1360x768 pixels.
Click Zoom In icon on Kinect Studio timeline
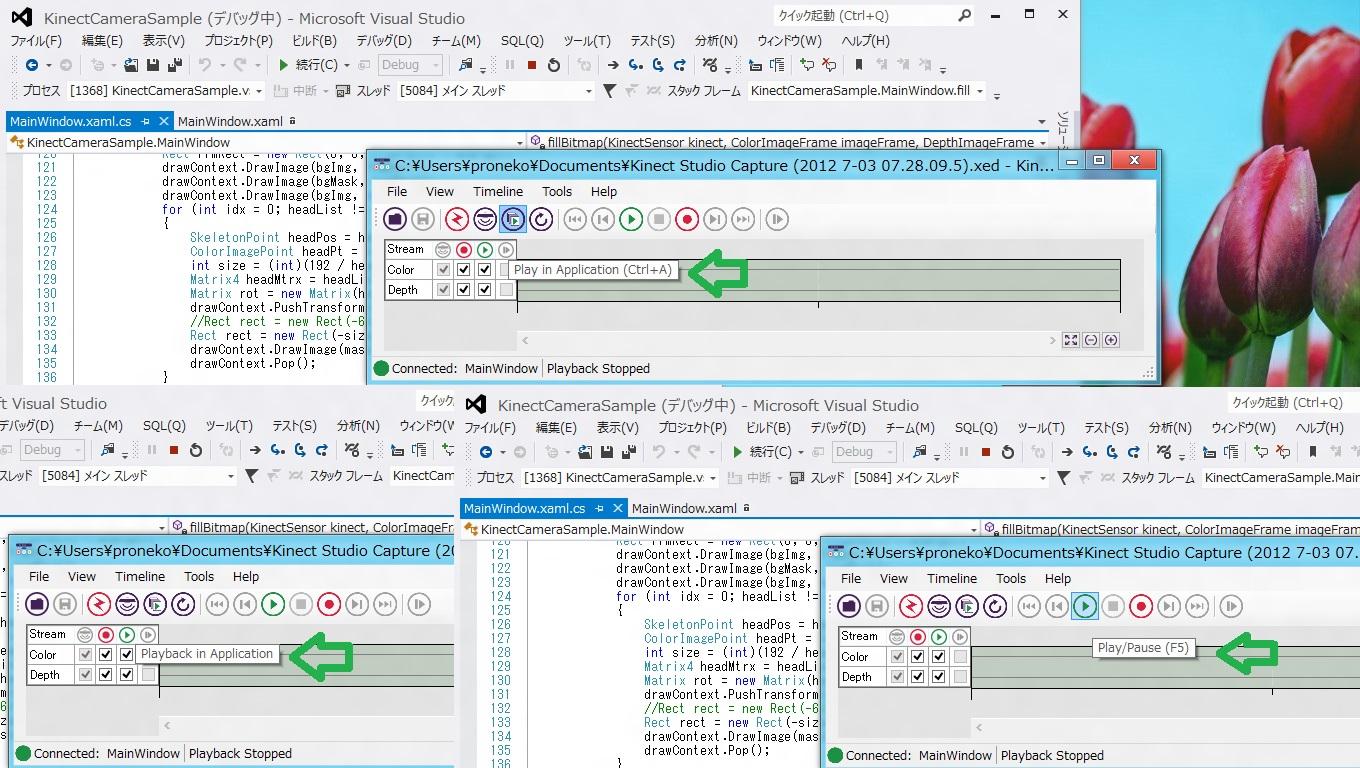pos(1111,340)
